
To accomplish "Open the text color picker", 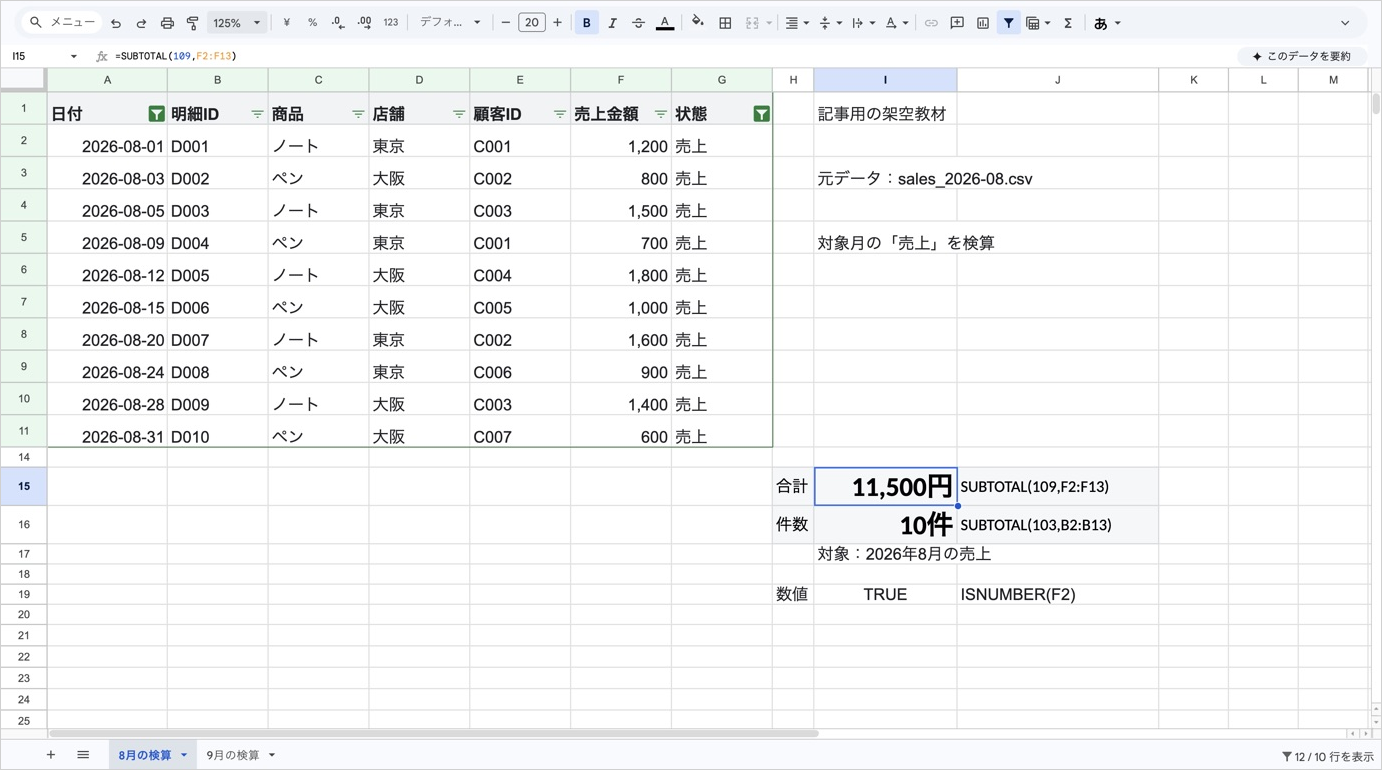I will (x=665, y=23).
